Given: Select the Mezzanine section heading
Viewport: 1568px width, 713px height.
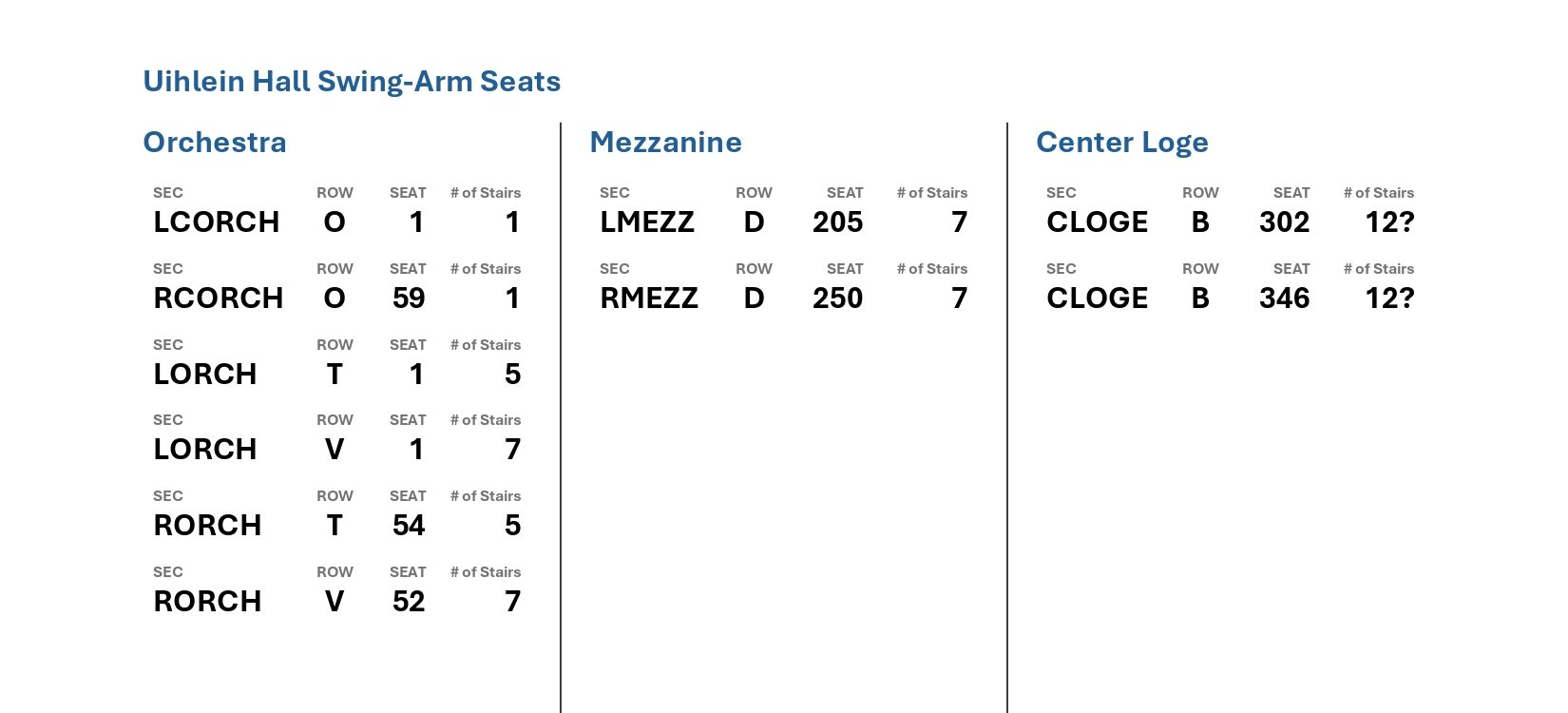Looking at the screenshot, I should coord(665,143).
